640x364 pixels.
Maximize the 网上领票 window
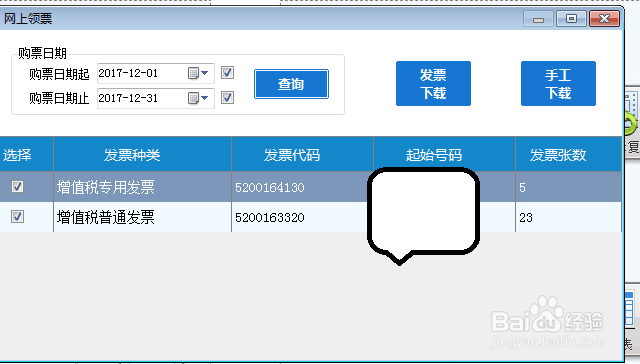point(571,19)
